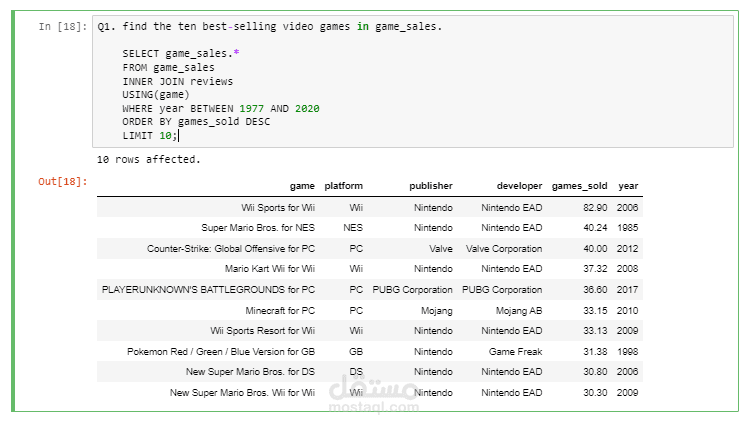
Task: Click the 'GB' platform cell
Action: [x=356, y=352]
